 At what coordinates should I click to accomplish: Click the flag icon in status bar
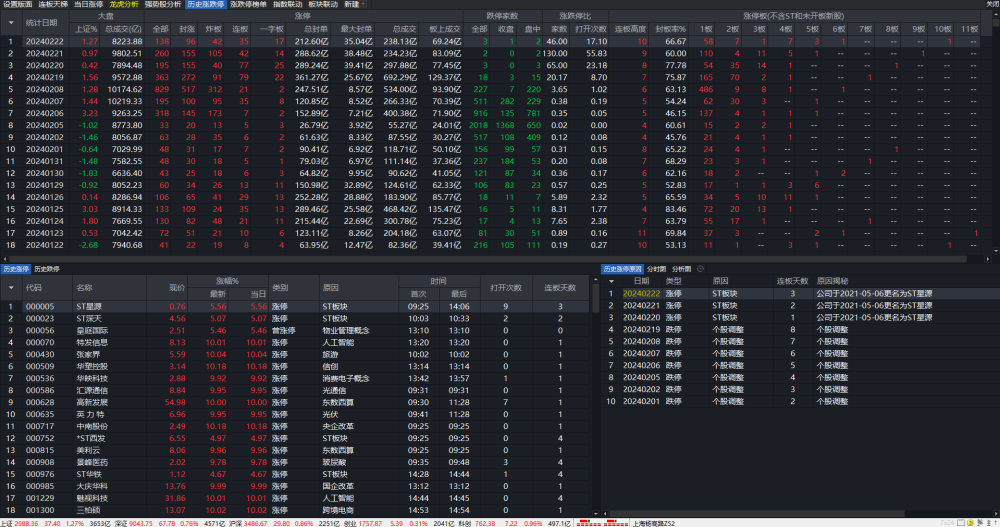pos(980,523)
